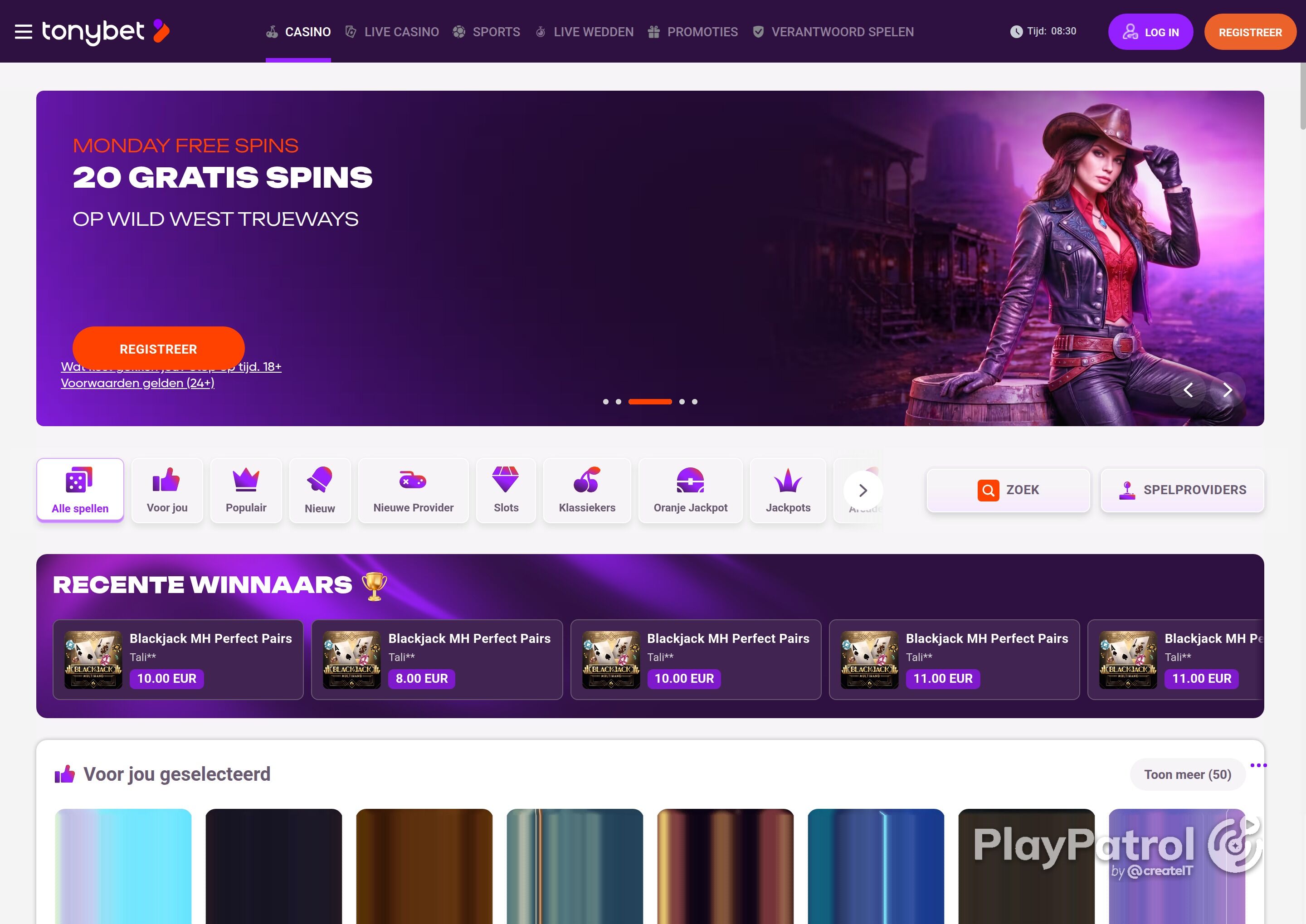Expand more game categories arrow
The width and height of the screenshot is (1306, 924).
pos(863,490)
